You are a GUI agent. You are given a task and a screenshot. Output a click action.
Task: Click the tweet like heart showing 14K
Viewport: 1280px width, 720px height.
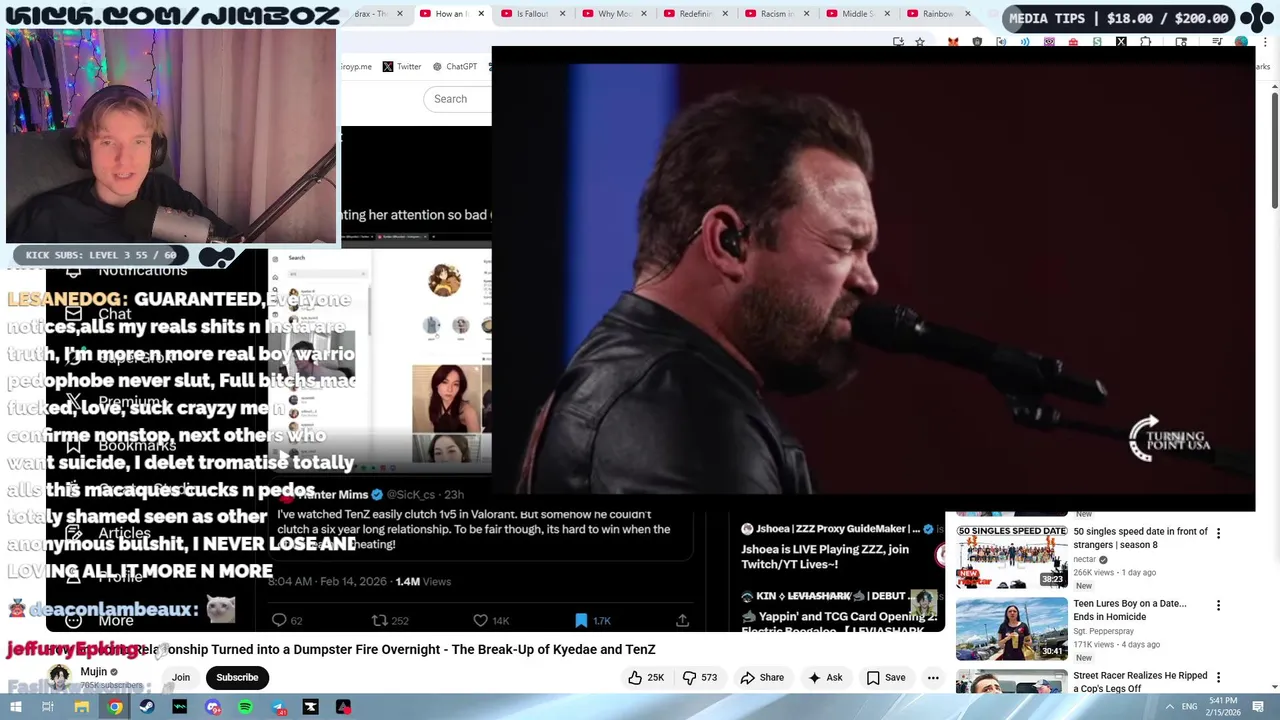coord(480,620)
